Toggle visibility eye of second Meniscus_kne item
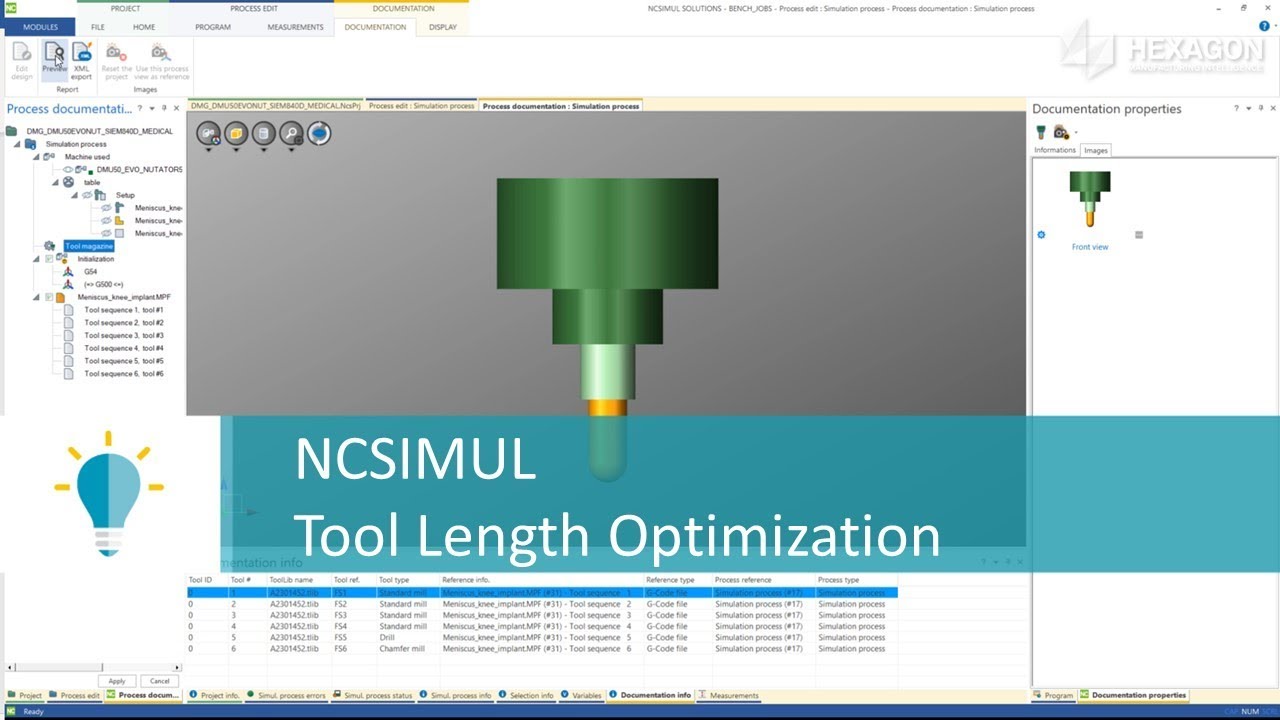The image size is (1280, 720). [106, 220]
